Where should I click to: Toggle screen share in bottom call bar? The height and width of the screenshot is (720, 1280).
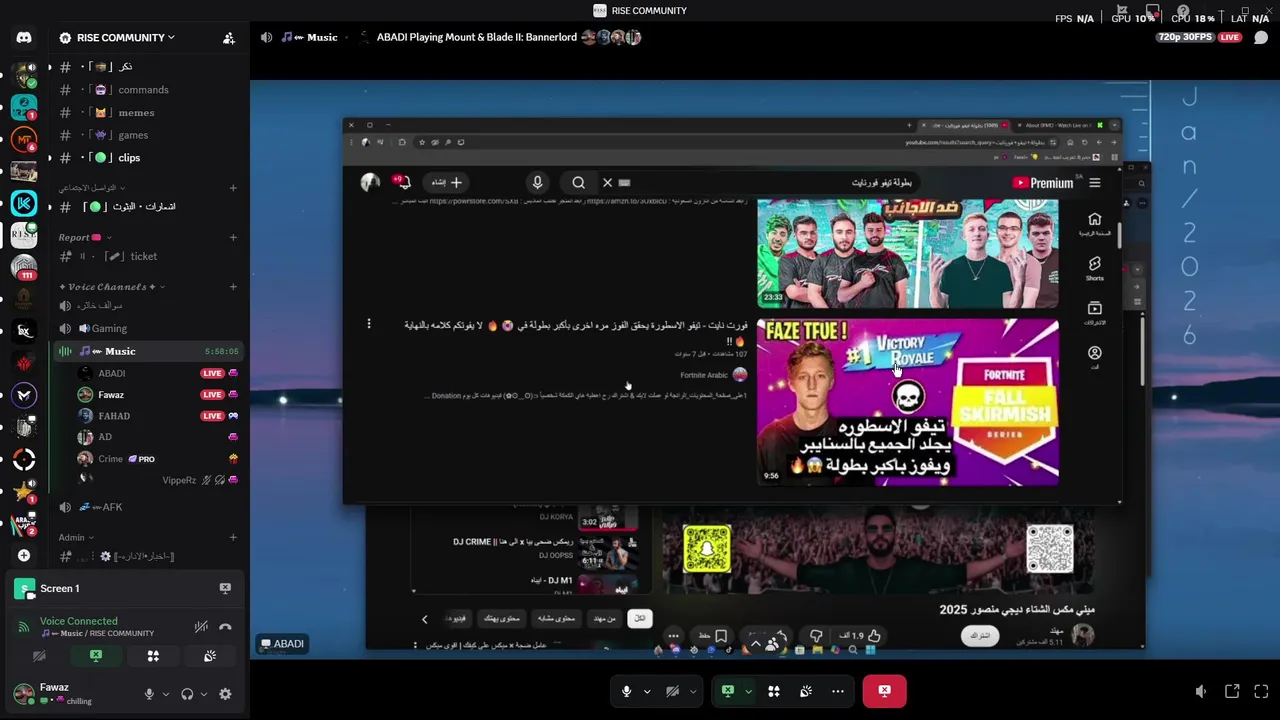pos(728,691)
